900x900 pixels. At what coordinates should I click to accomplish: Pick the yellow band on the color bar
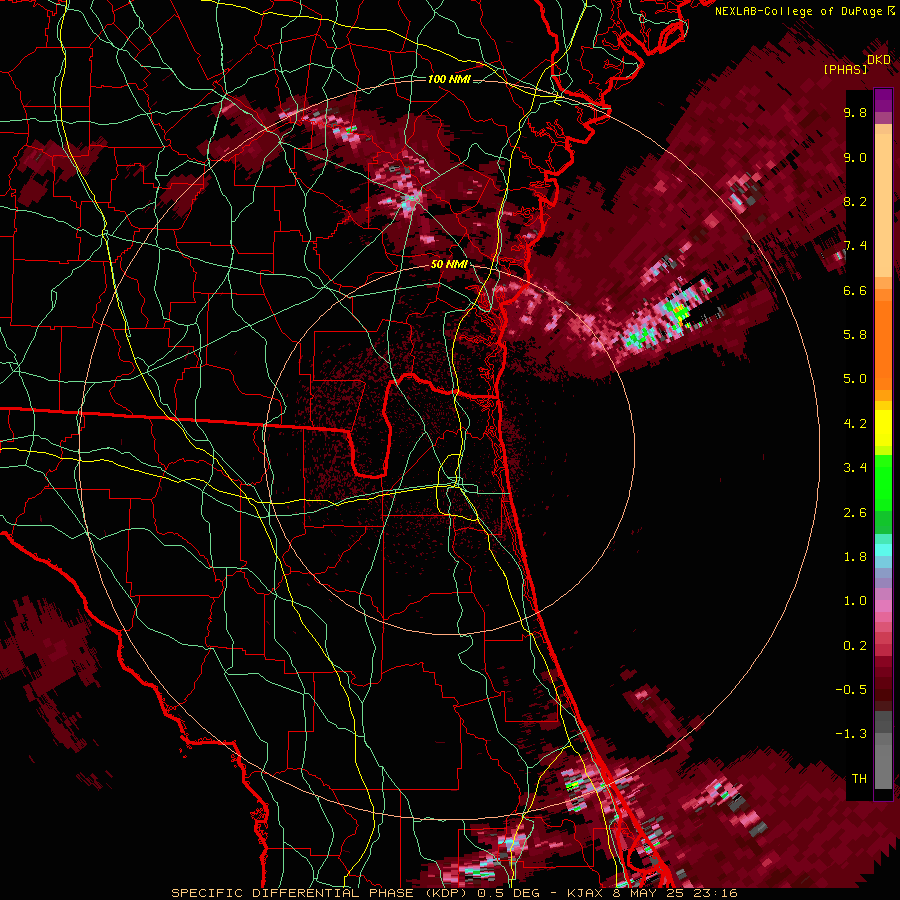(883, 428)
